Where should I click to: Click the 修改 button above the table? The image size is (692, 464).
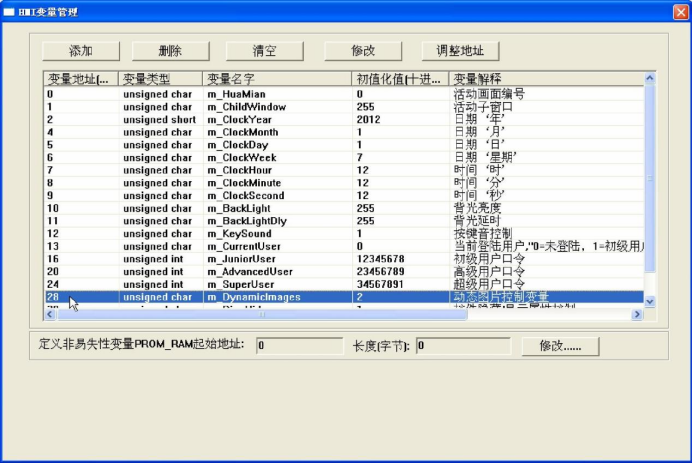[363, 51]
